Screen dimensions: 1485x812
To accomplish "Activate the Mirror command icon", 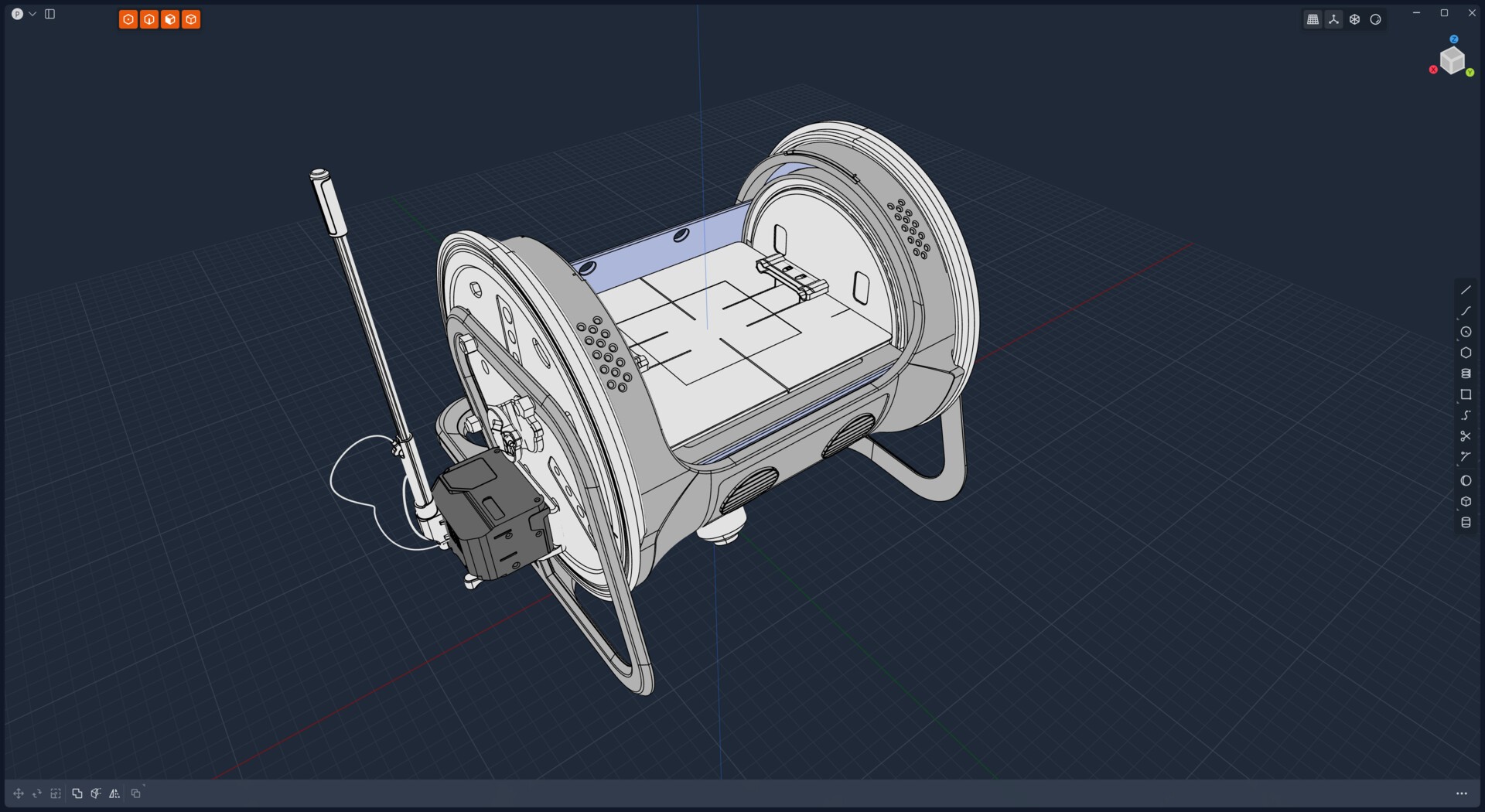I will point(114,793).
